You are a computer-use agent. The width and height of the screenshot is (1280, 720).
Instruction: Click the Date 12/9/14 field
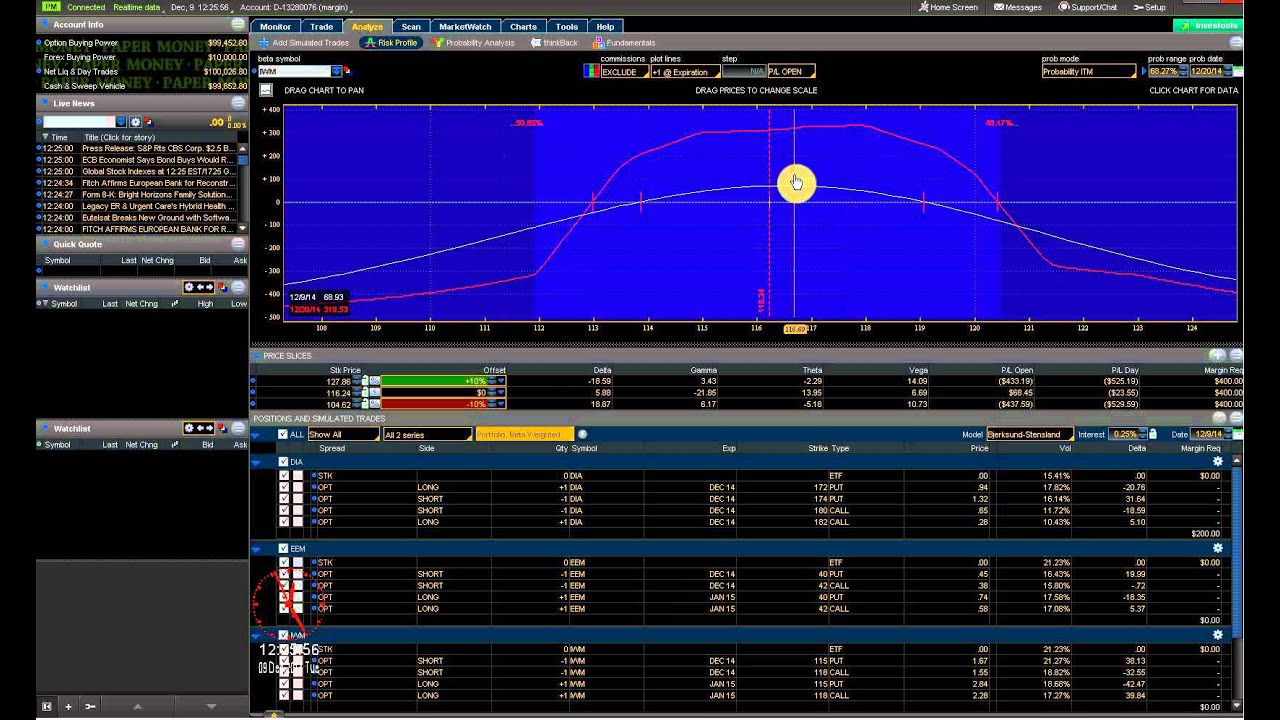click(1209, 434)
